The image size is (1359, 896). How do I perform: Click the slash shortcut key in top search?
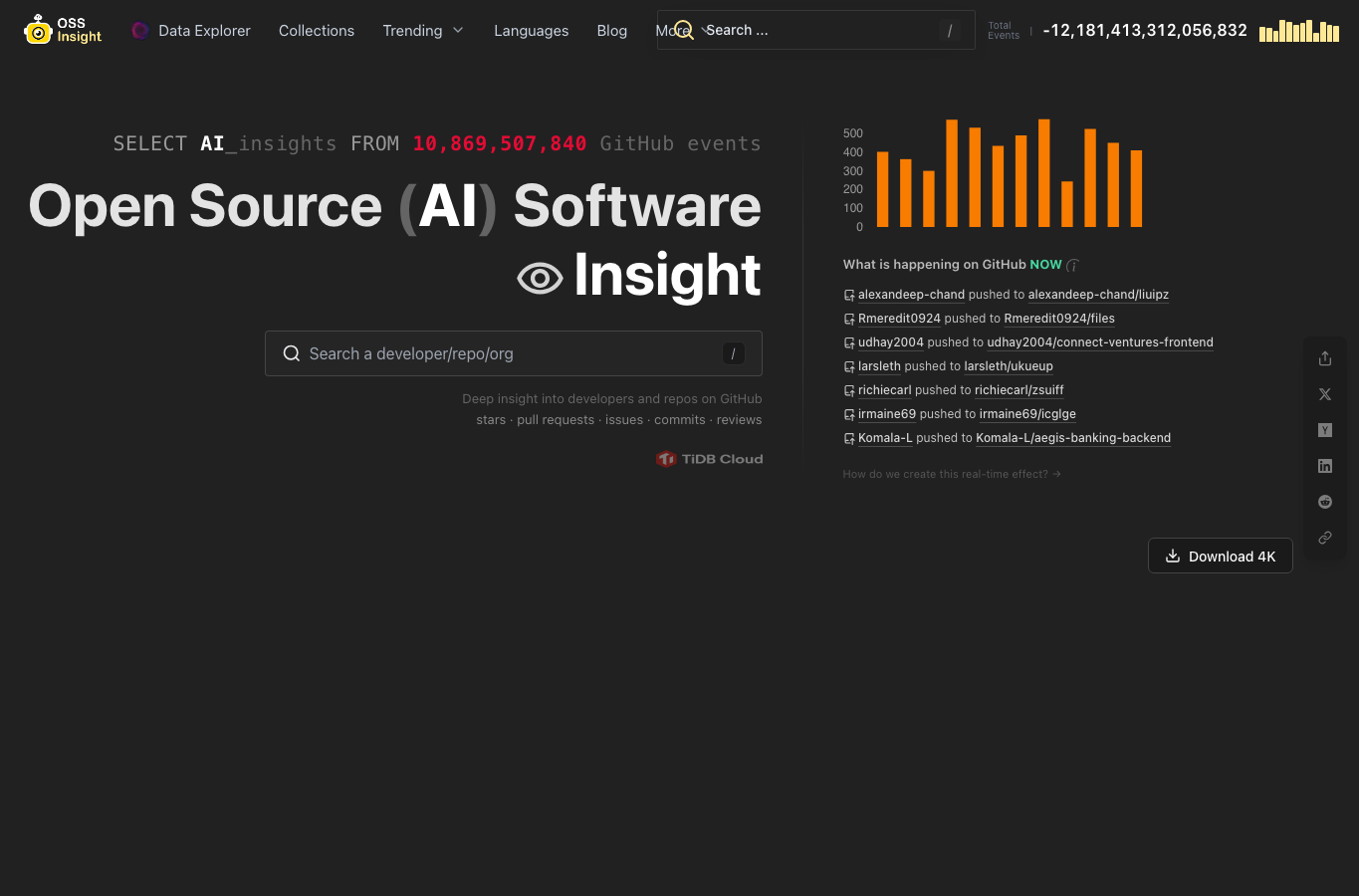950,31
